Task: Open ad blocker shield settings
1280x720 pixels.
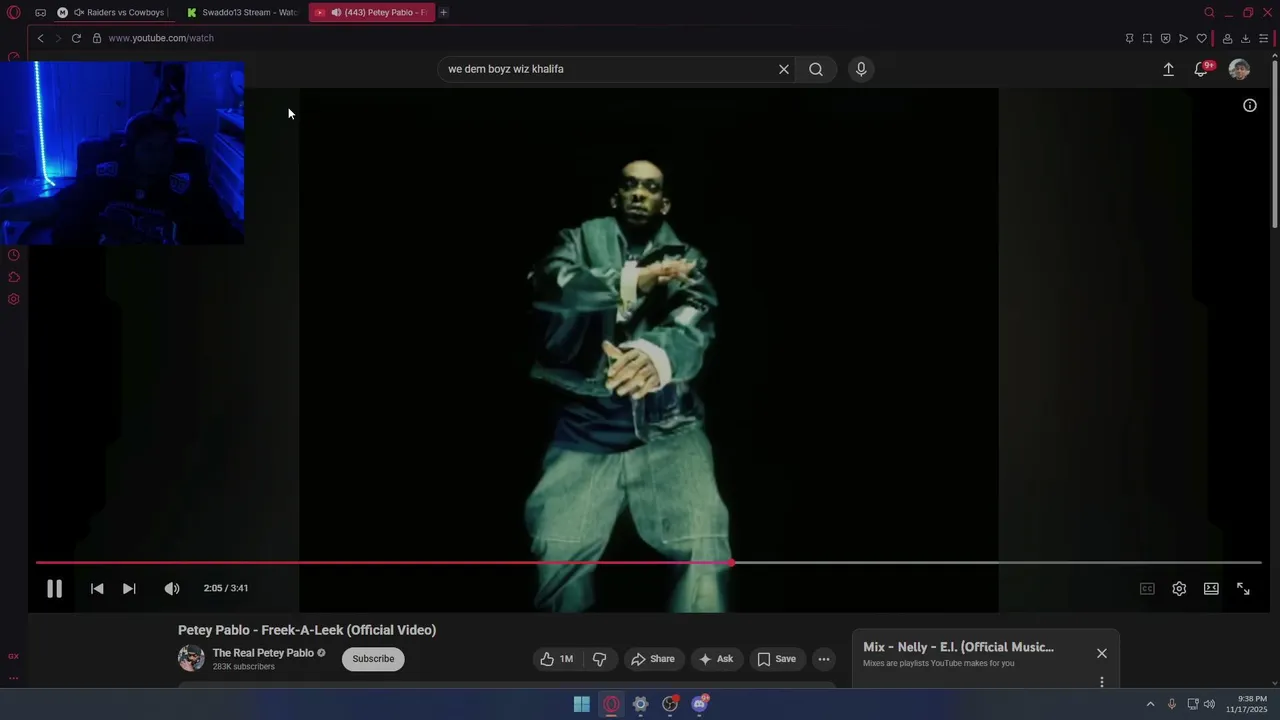Action: 1165,38
